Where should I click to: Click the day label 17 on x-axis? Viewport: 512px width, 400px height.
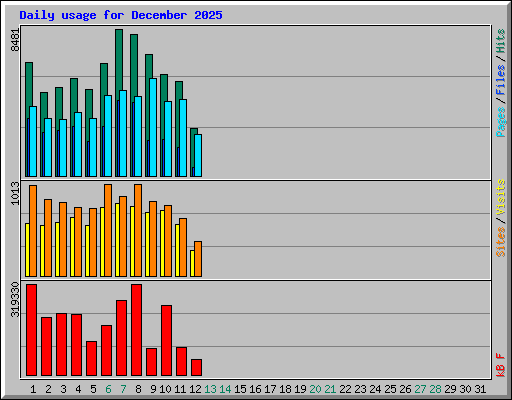(x=270, y=389)
